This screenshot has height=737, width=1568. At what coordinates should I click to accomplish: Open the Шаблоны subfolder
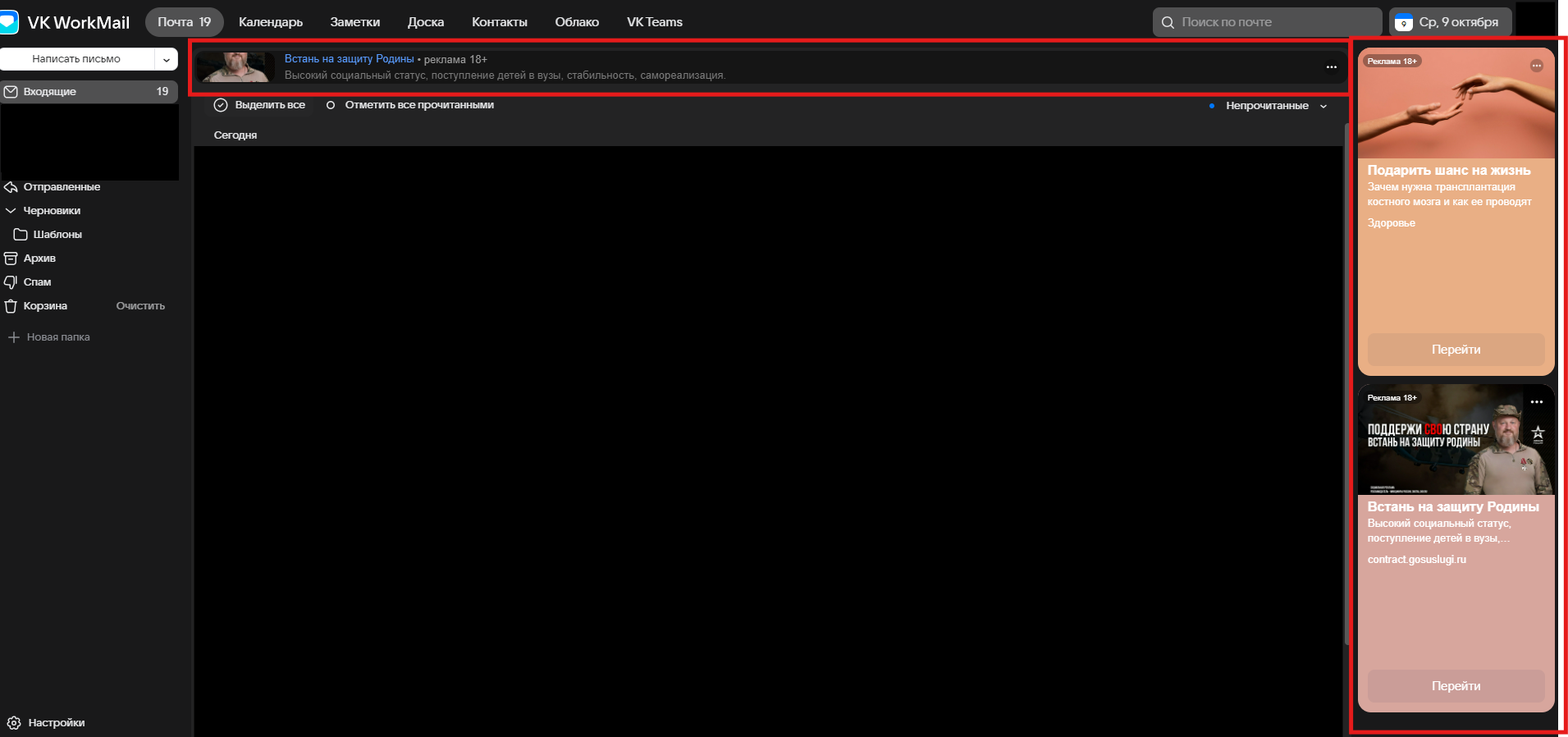coord(57,235)
